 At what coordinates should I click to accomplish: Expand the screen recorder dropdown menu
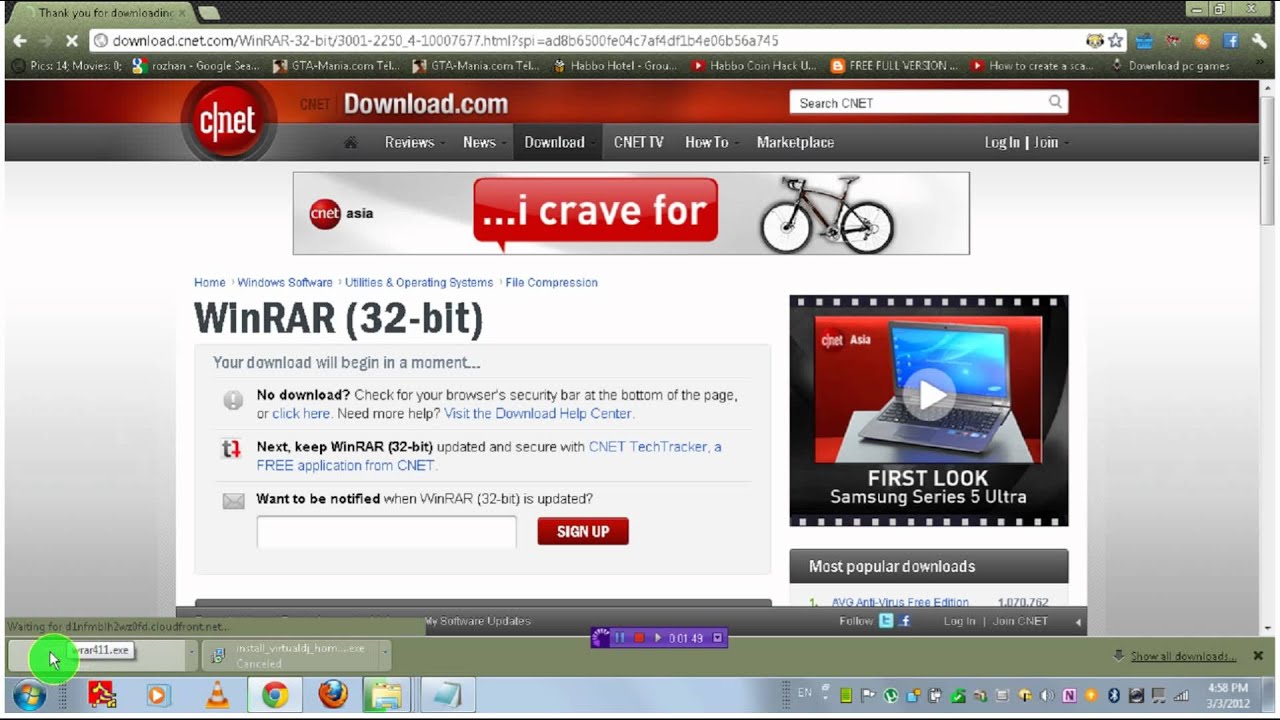pos(717,637)
